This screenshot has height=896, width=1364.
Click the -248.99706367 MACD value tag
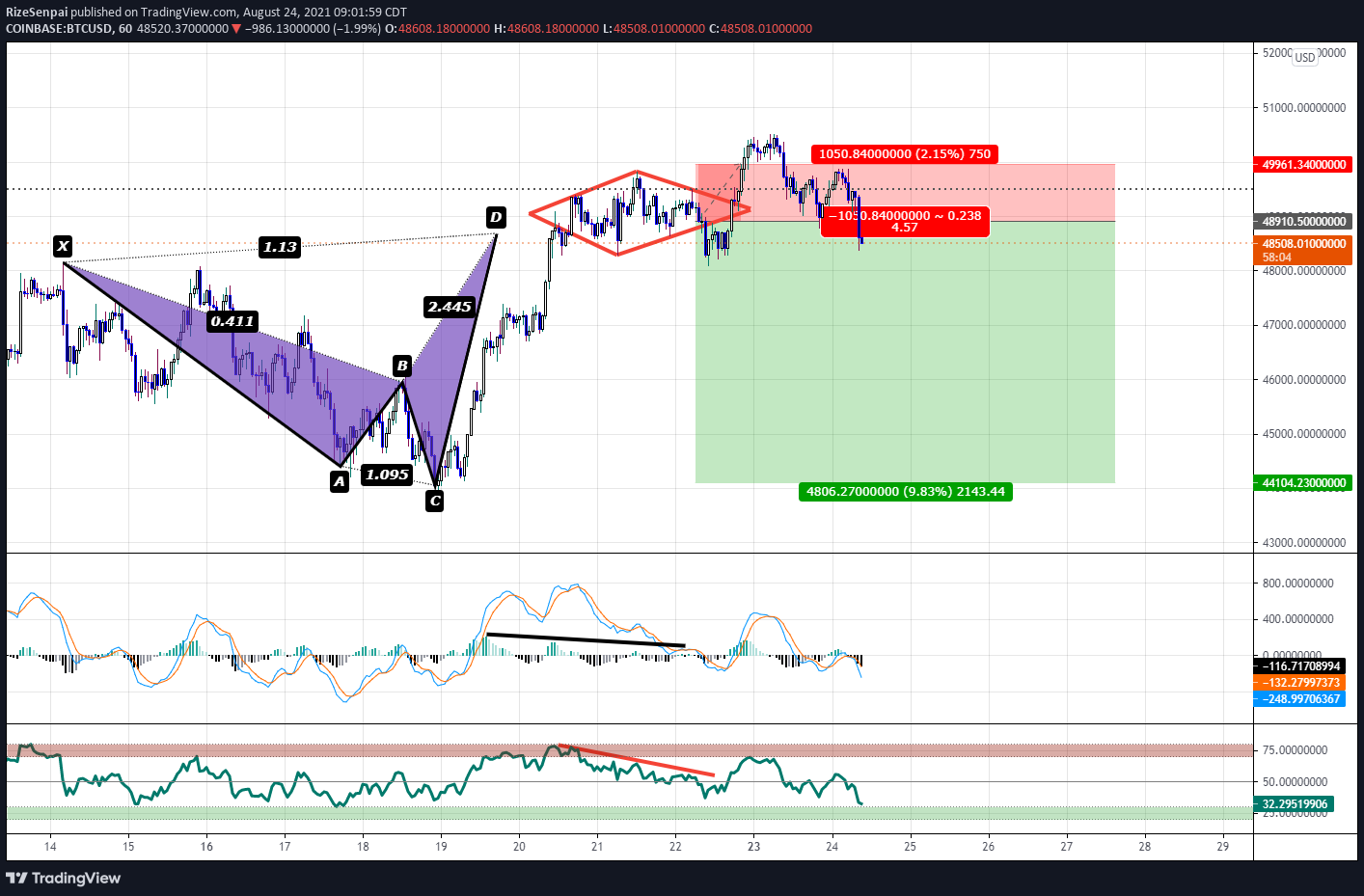[1298, 698]
